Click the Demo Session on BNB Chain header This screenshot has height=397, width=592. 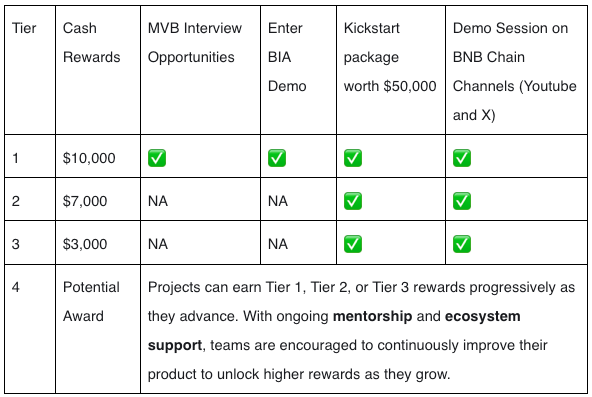coord(516,70)
